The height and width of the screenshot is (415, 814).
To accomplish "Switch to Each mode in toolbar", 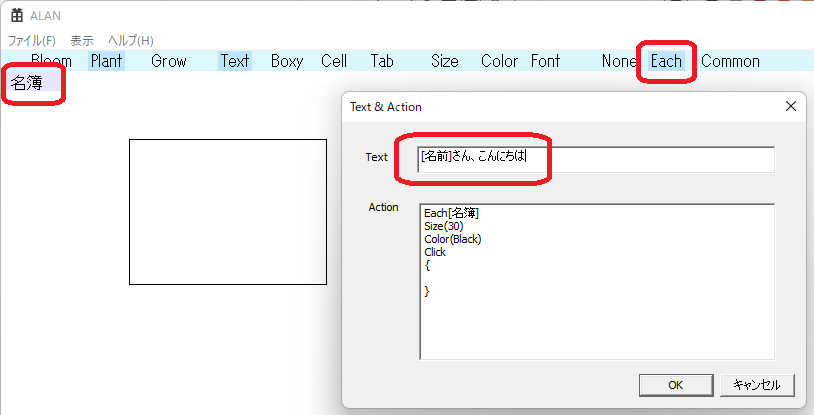I will click(666, 61).
